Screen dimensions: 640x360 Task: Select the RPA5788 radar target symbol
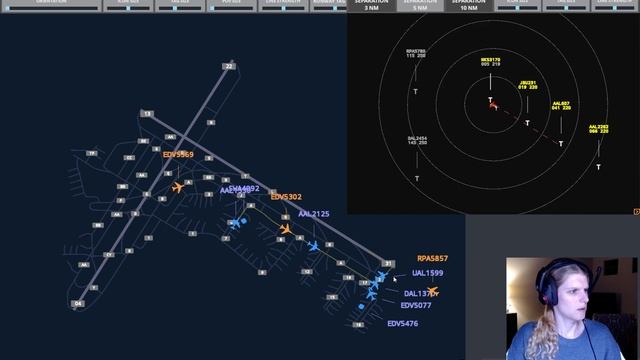click(416, 92)
